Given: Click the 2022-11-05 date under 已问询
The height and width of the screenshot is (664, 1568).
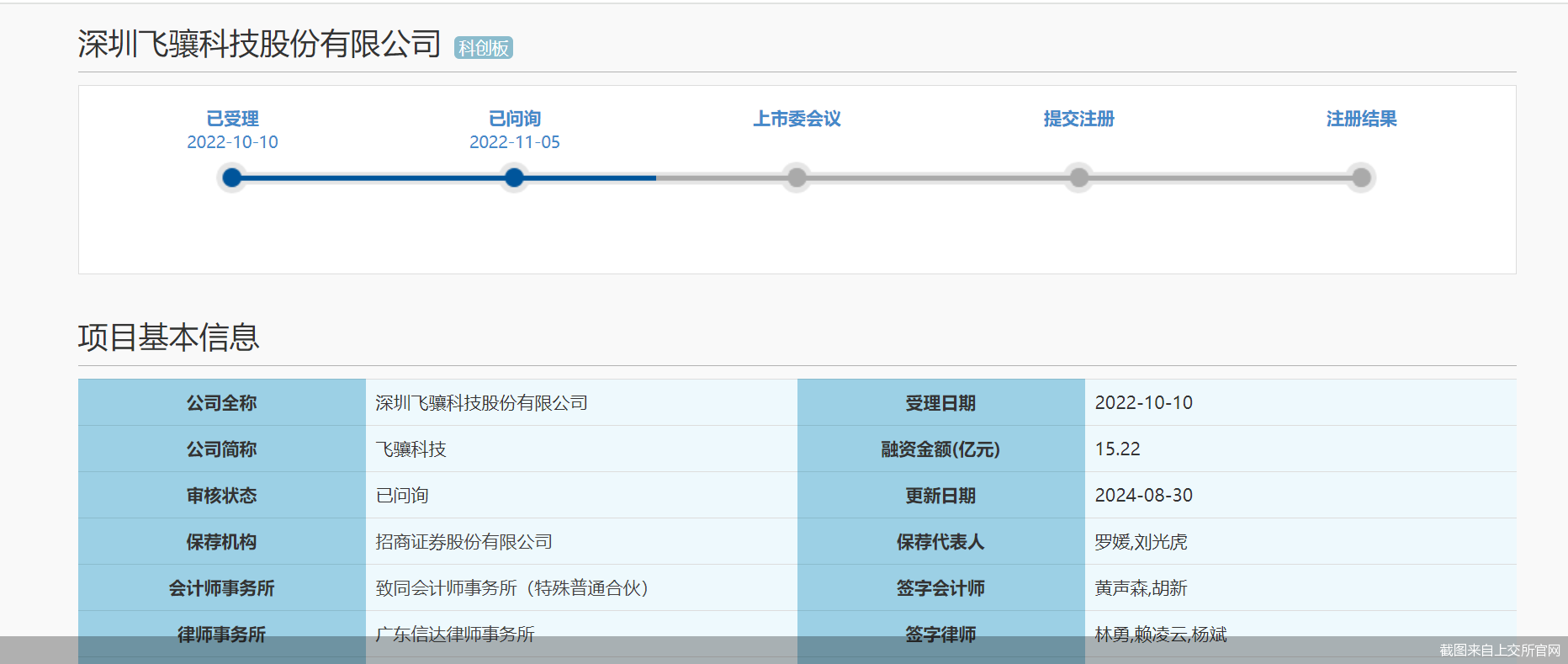Looking at the screenshot, I should pos(514,142).
